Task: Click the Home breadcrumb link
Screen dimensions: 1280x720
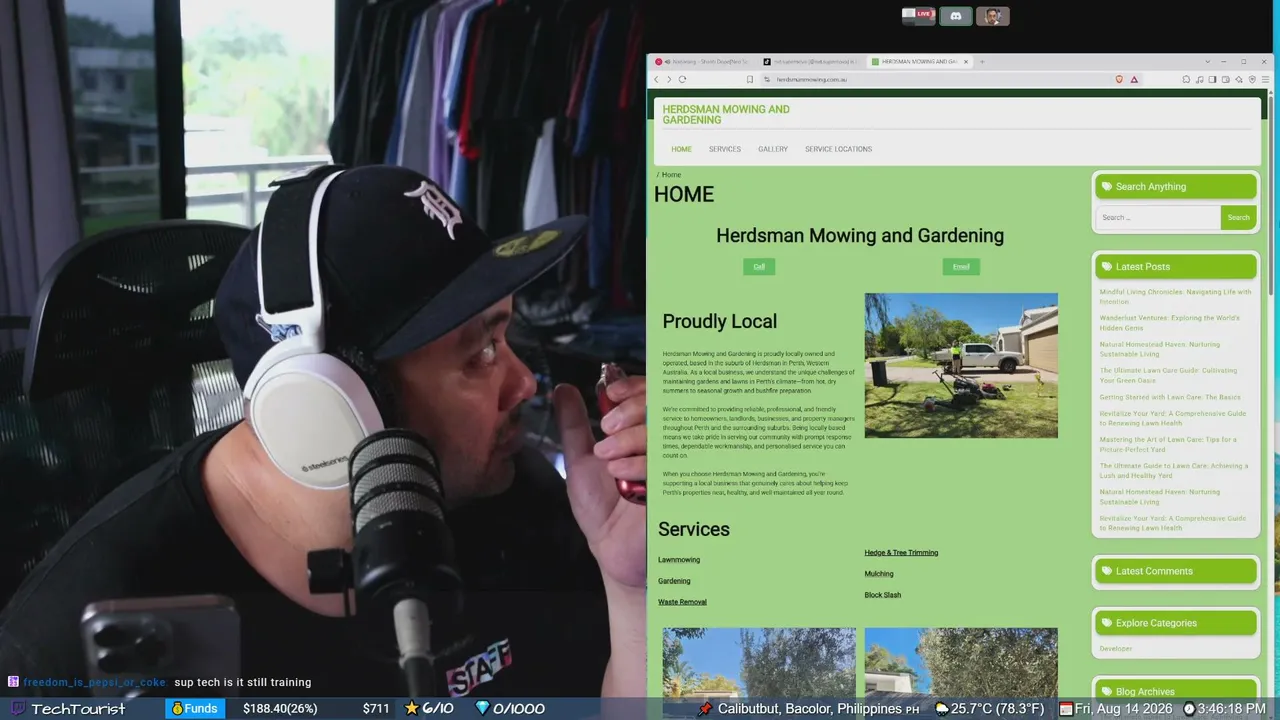Action: [671, 175]
